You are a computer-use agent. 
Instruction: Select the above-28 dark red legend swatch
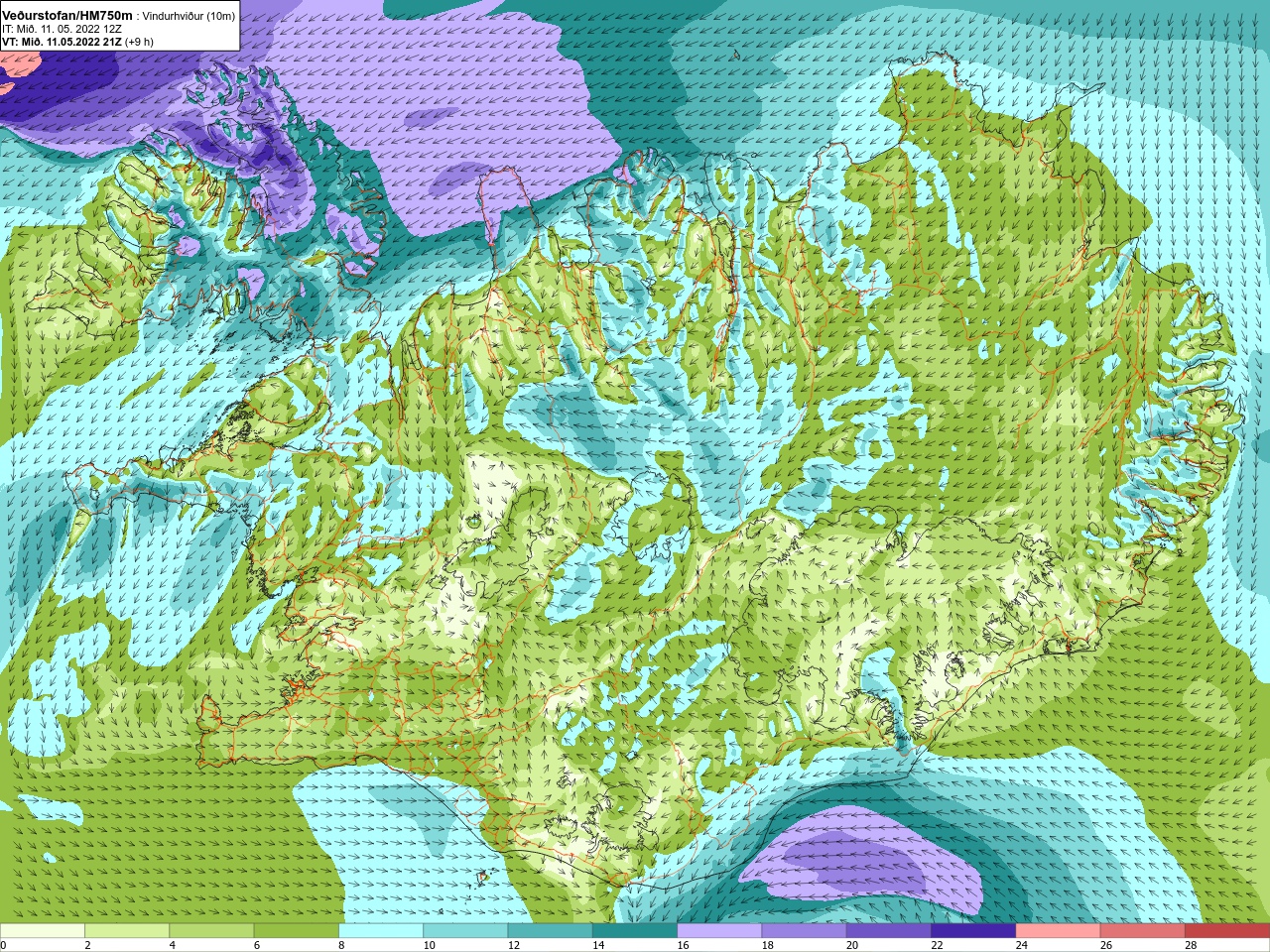pos(1227,931)
